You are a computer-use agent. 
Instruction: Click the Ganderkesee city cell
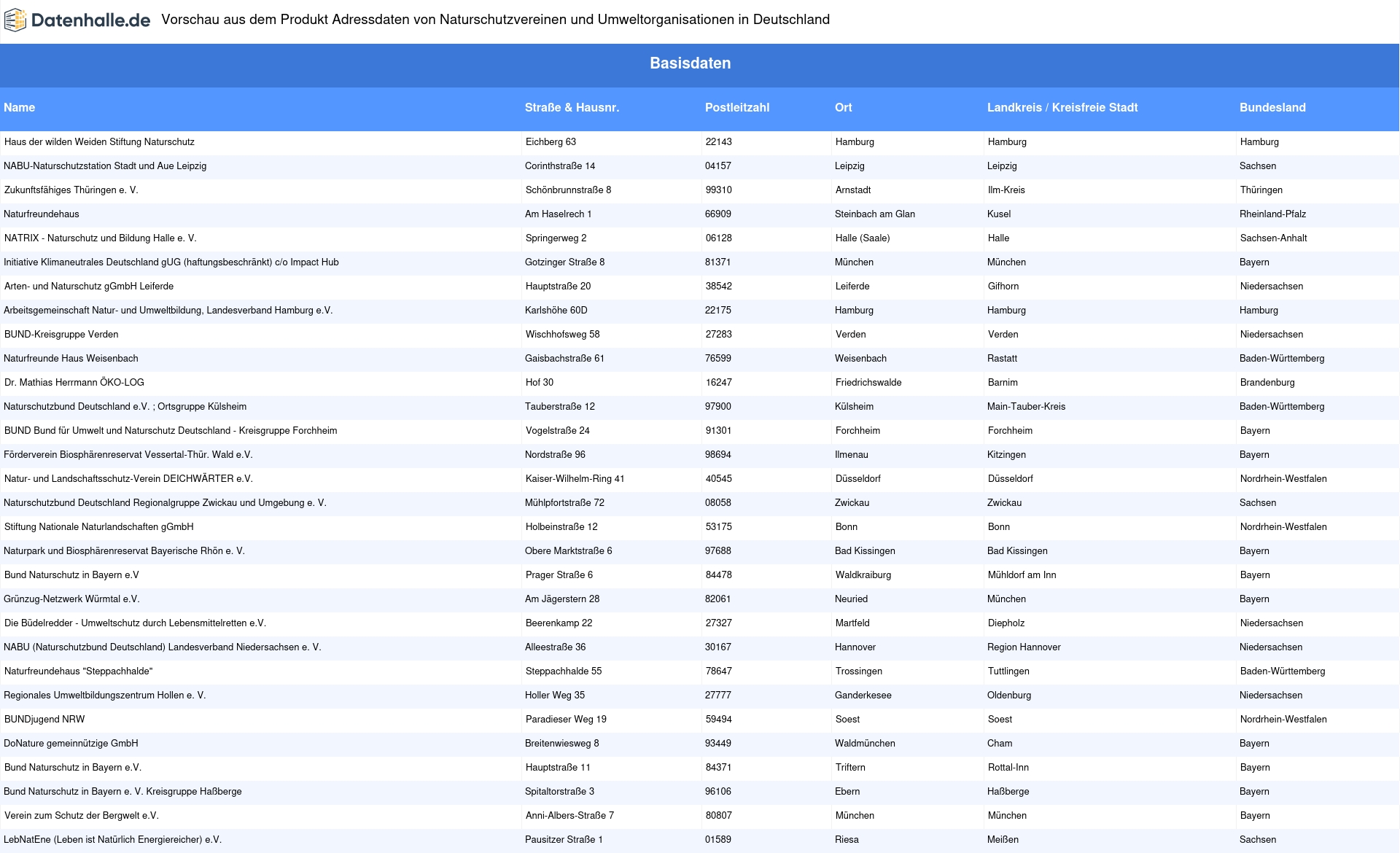tap(863, 696)
